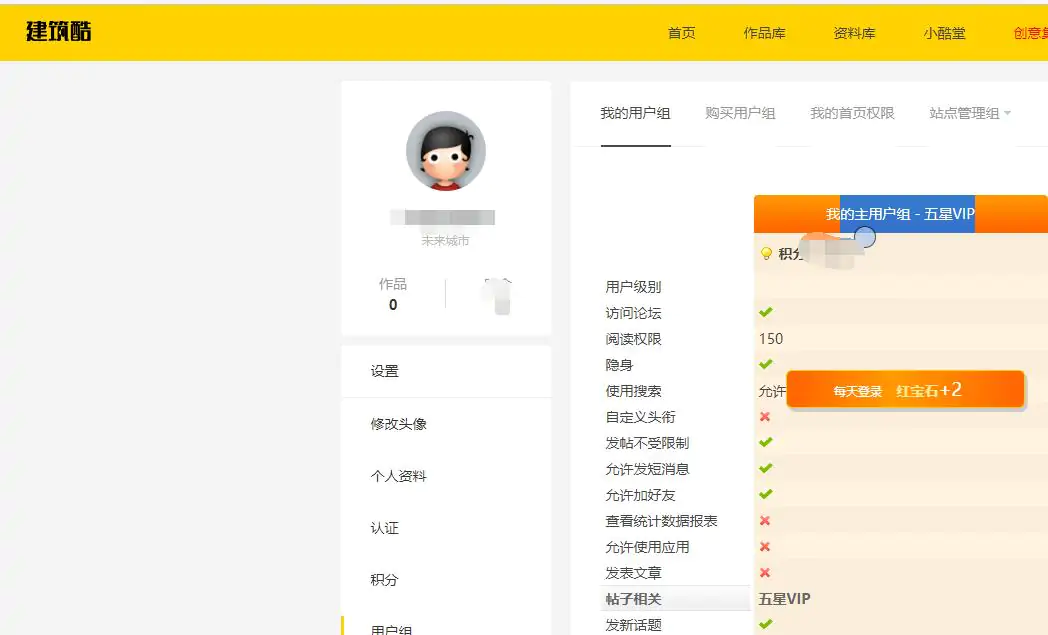Open 设置 in the left sidebar
The height and width of the screenshot is (635, 1048).
point(384,371)
